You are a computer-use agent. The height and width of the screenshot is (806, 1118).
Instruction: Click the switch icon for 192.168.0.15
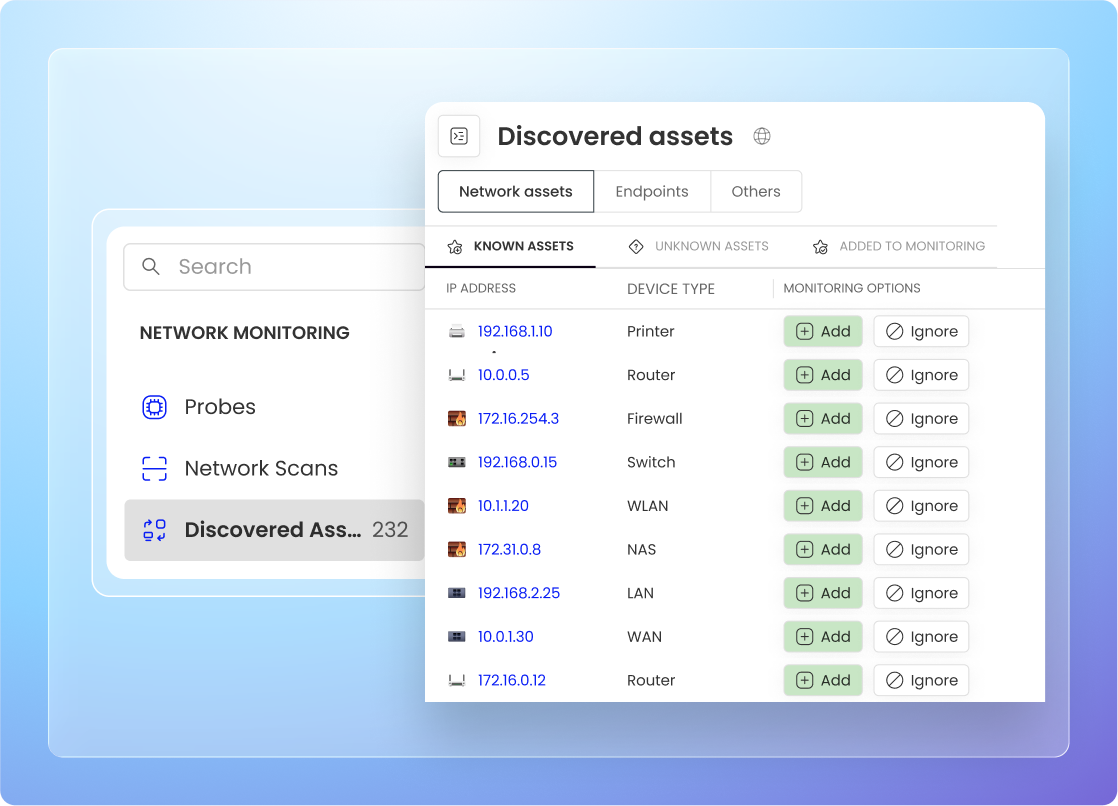point(457,462)
